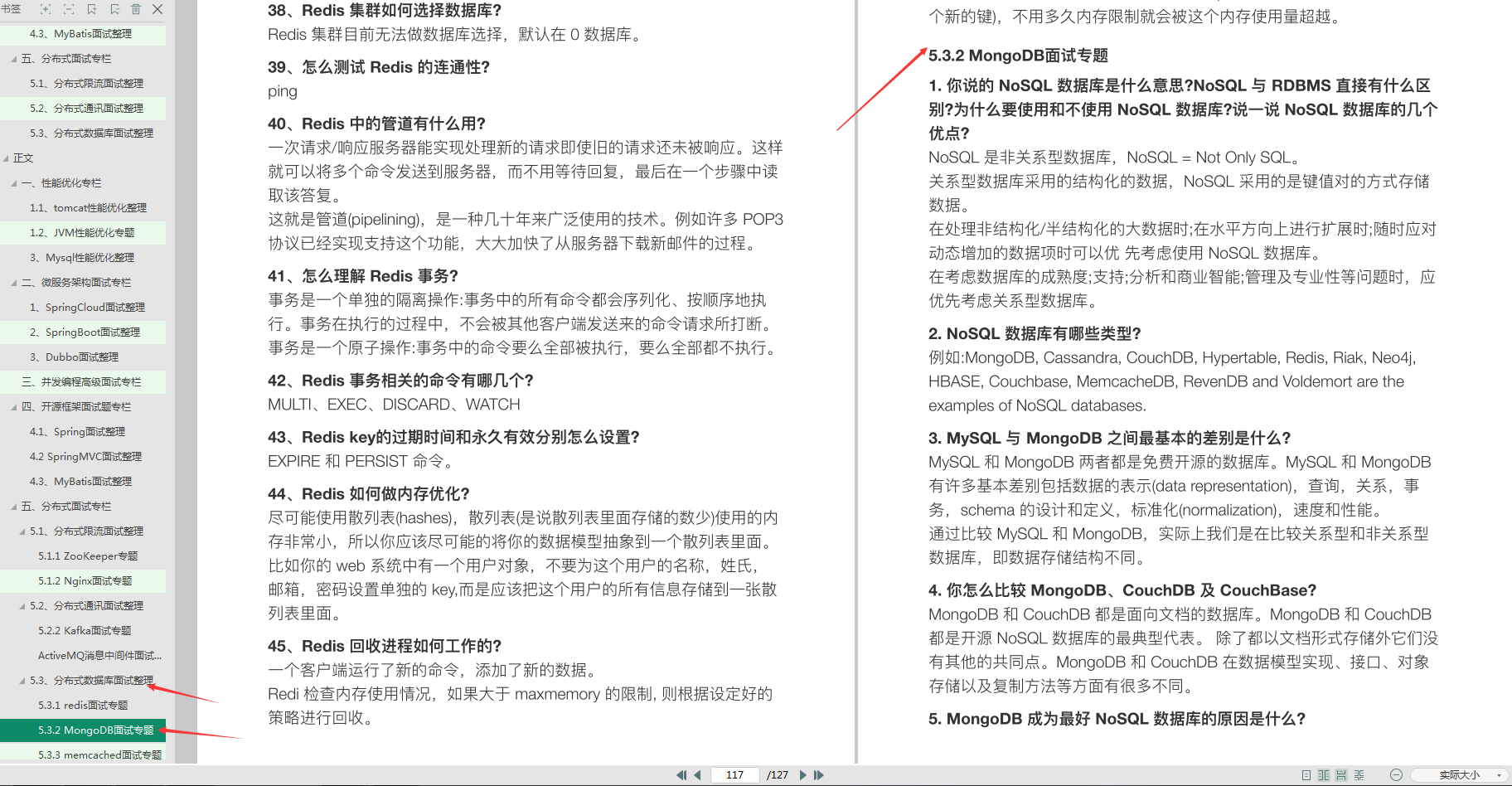
Task: Switch to single page view
Action: pos(1306,775)
